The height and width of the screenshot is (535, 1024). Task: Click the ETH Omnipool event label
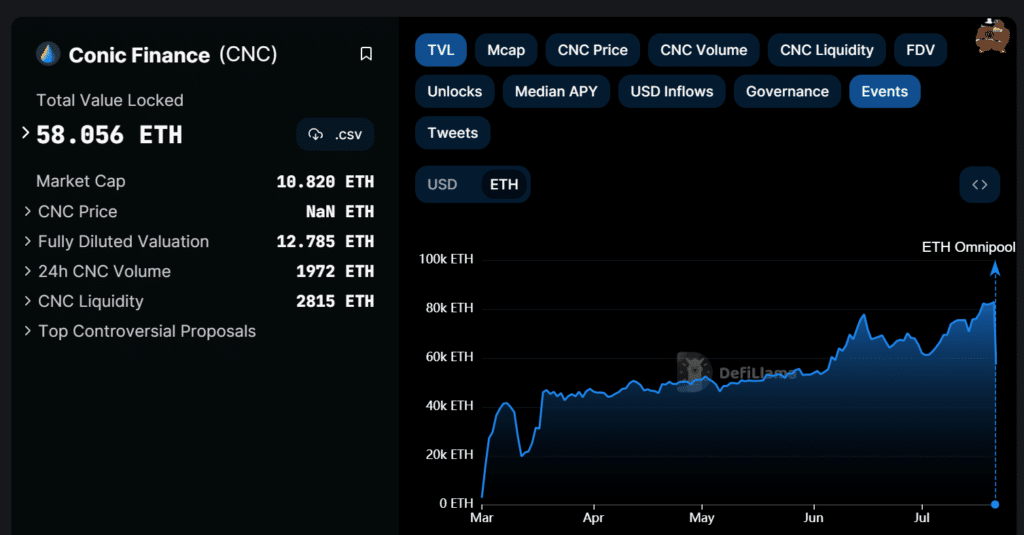click(968, 247)
